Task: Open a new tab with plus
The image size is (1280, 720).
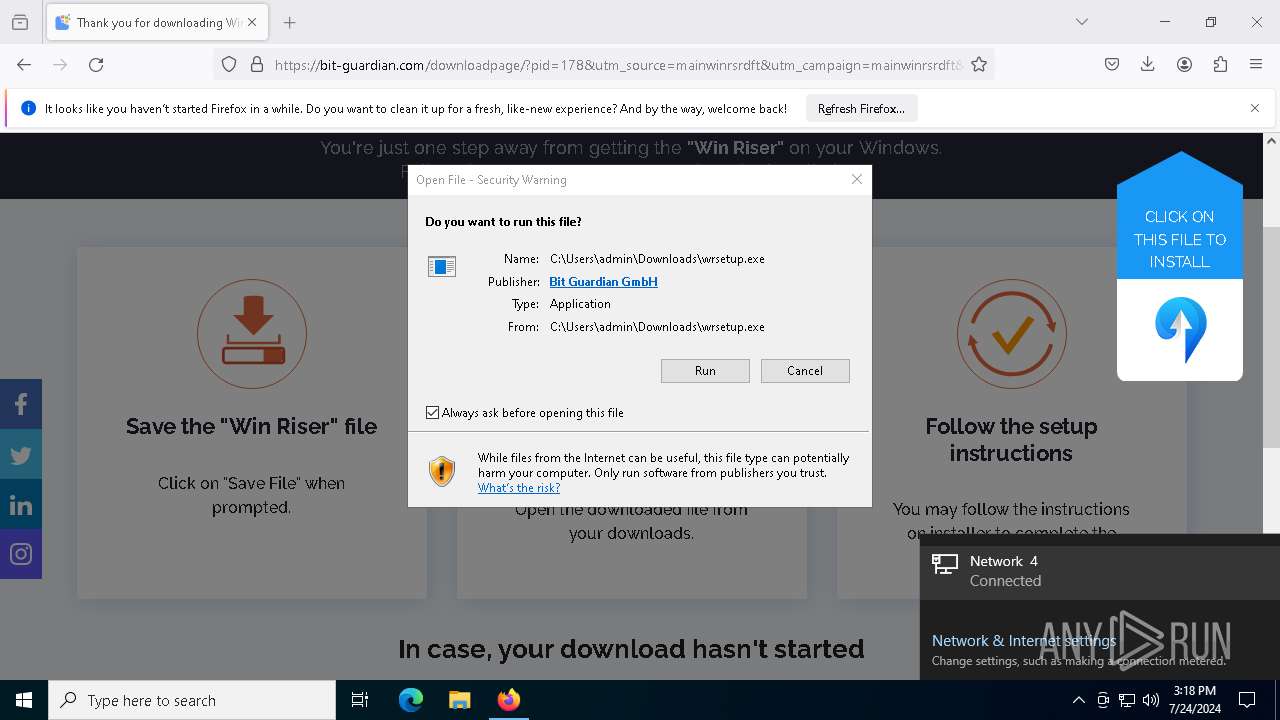Action: (x=290, y=22)
